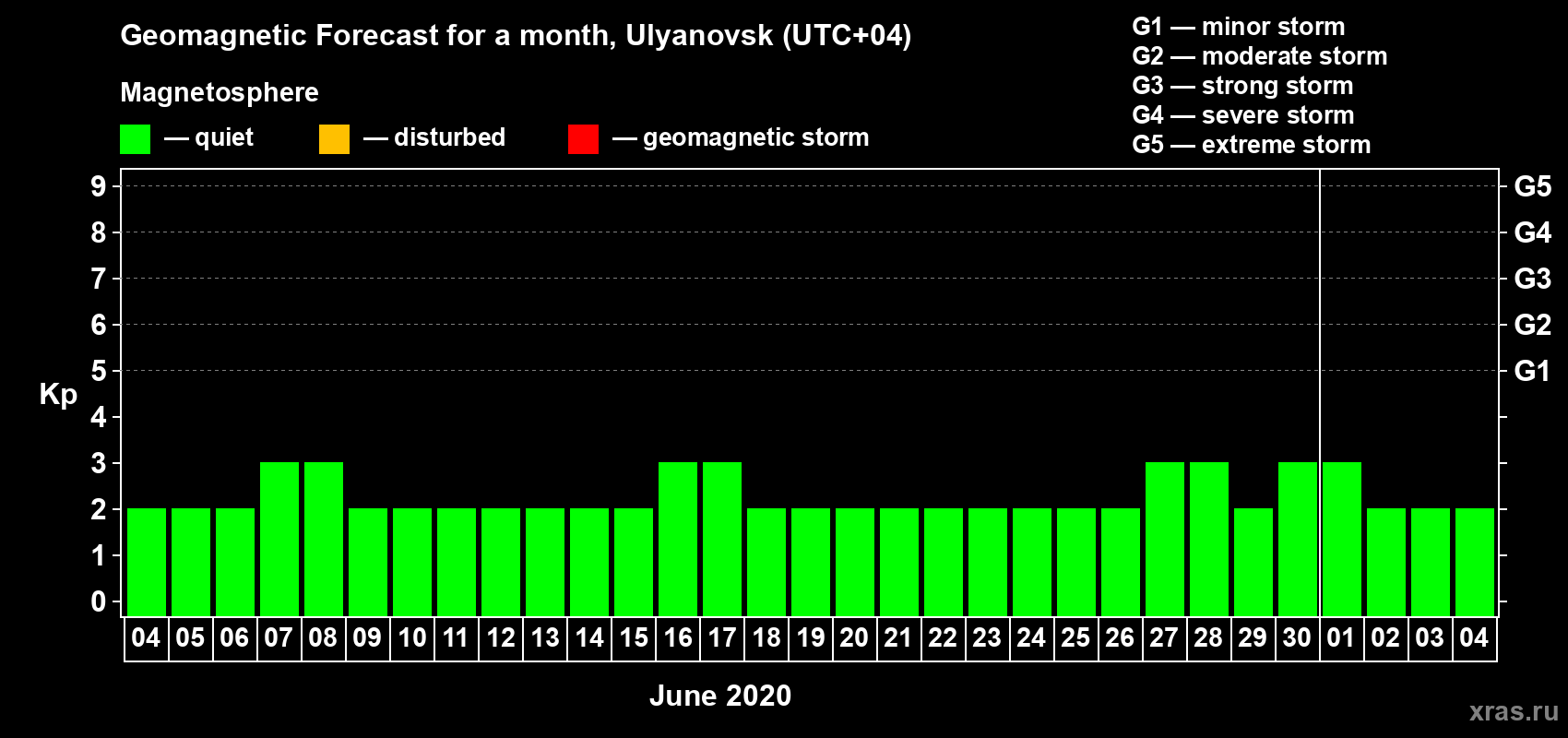1568x738 pixels.
Task: Click the 13 date label
Action: pos(544,638)
